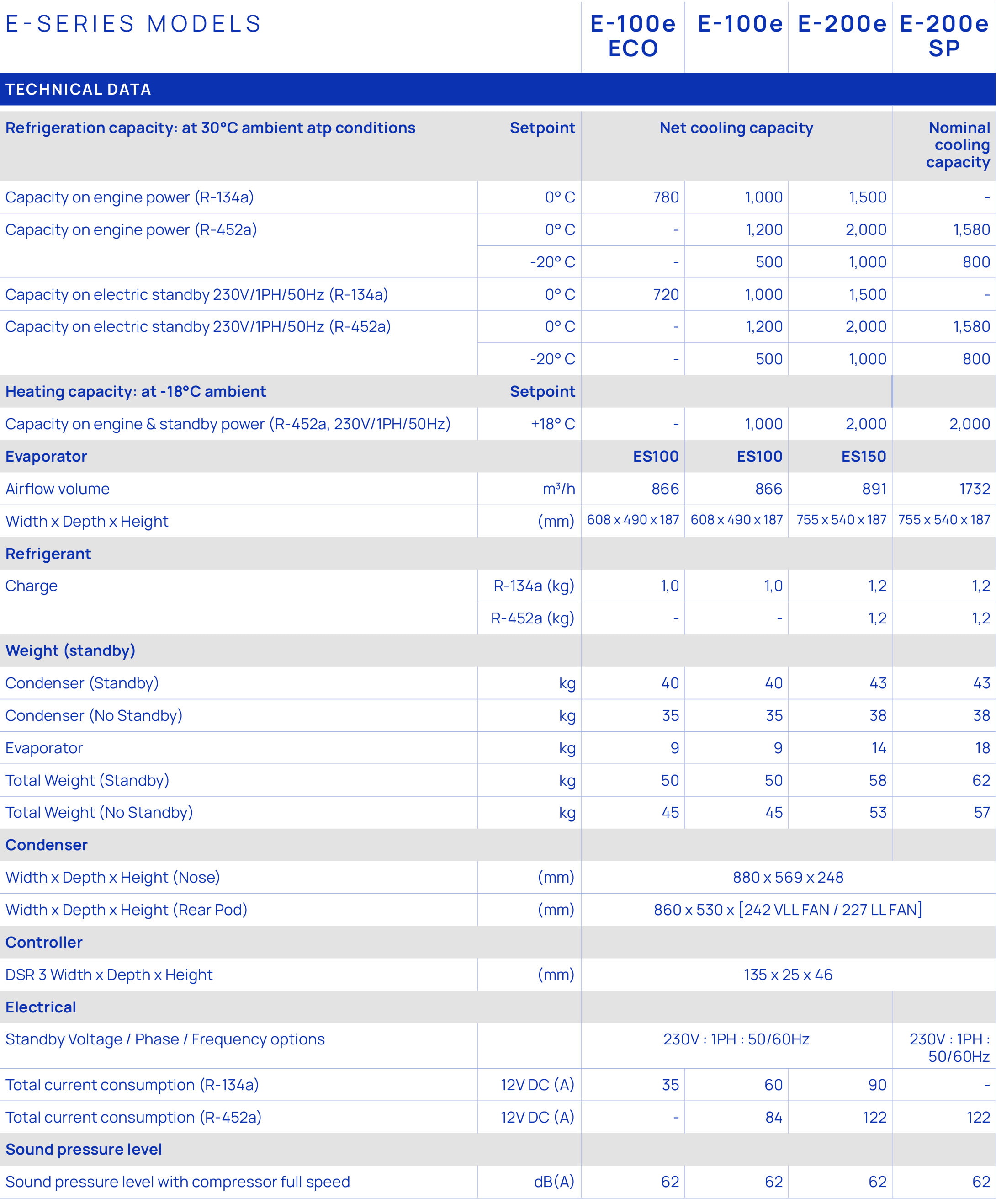
Task: Click the Condenser section heading
Action: click(47, 845)
